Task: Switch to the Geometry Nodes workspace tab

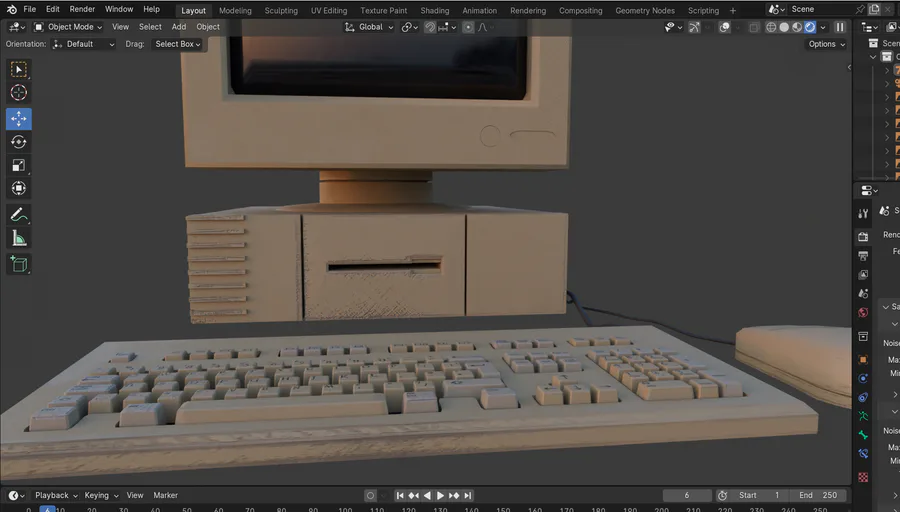Action: tap(645, 10)
